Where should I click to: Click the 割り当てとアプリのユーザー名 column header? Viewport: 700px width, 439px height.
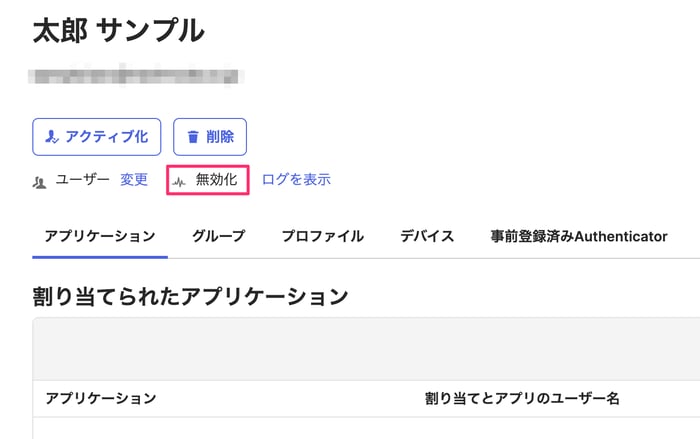(x=522, y=398)
